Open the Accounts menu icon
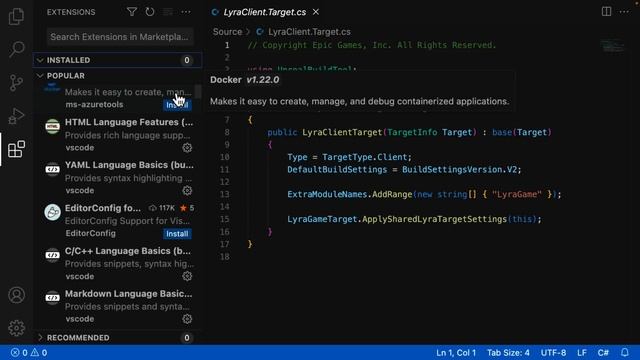 16,295
